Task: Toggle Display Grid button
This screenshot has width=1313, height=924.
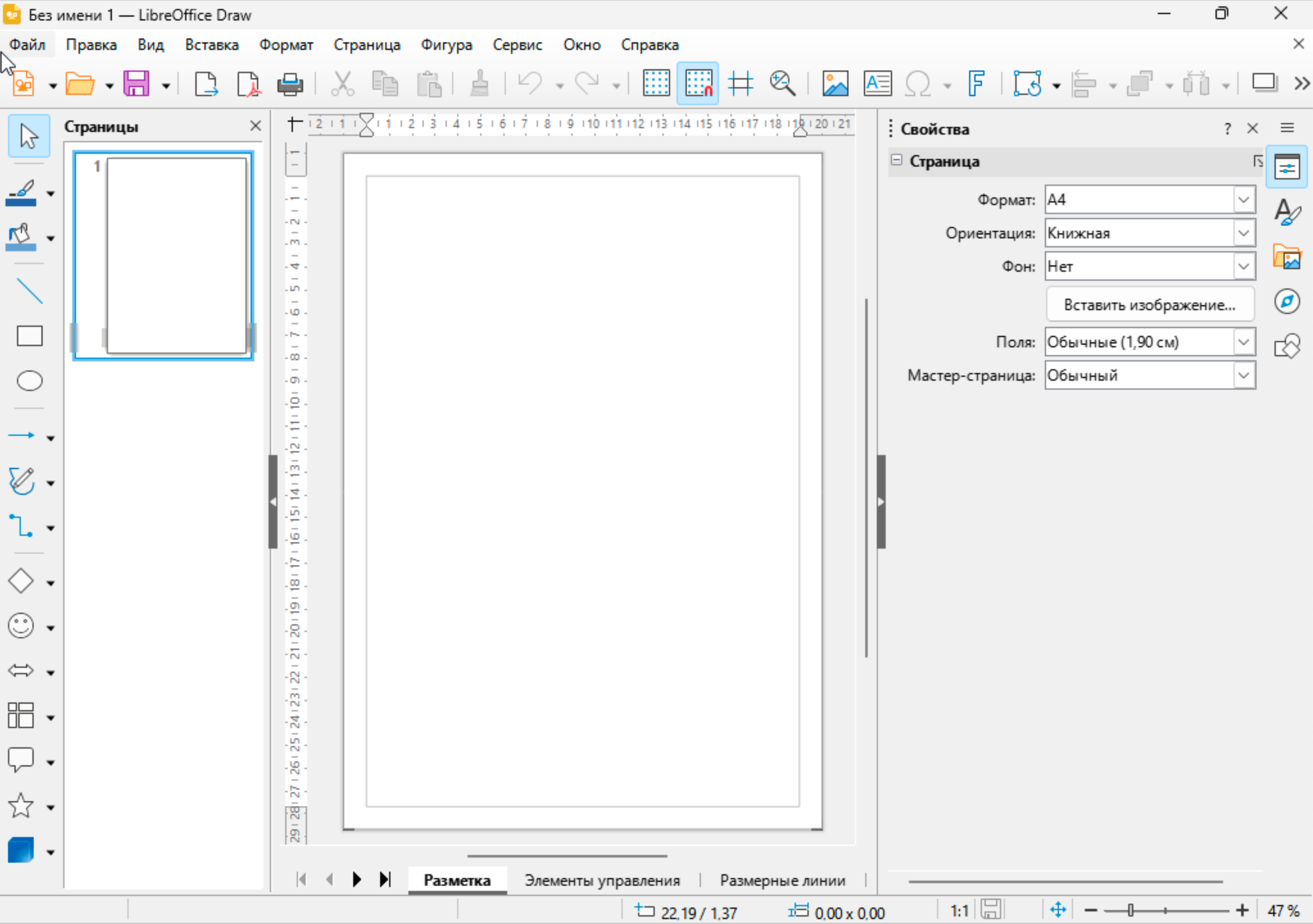Action: click(x=656, y=84)
